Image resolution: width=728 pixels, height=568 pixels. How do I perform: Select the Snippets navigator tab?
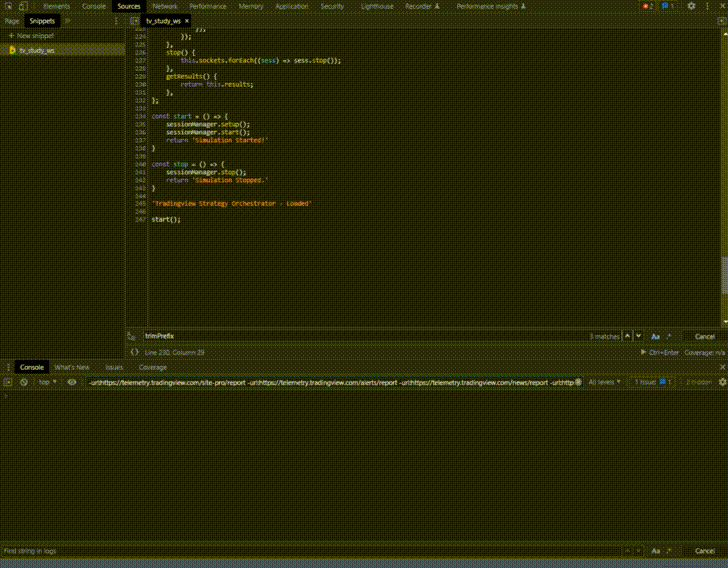click(x=42, y=21)
